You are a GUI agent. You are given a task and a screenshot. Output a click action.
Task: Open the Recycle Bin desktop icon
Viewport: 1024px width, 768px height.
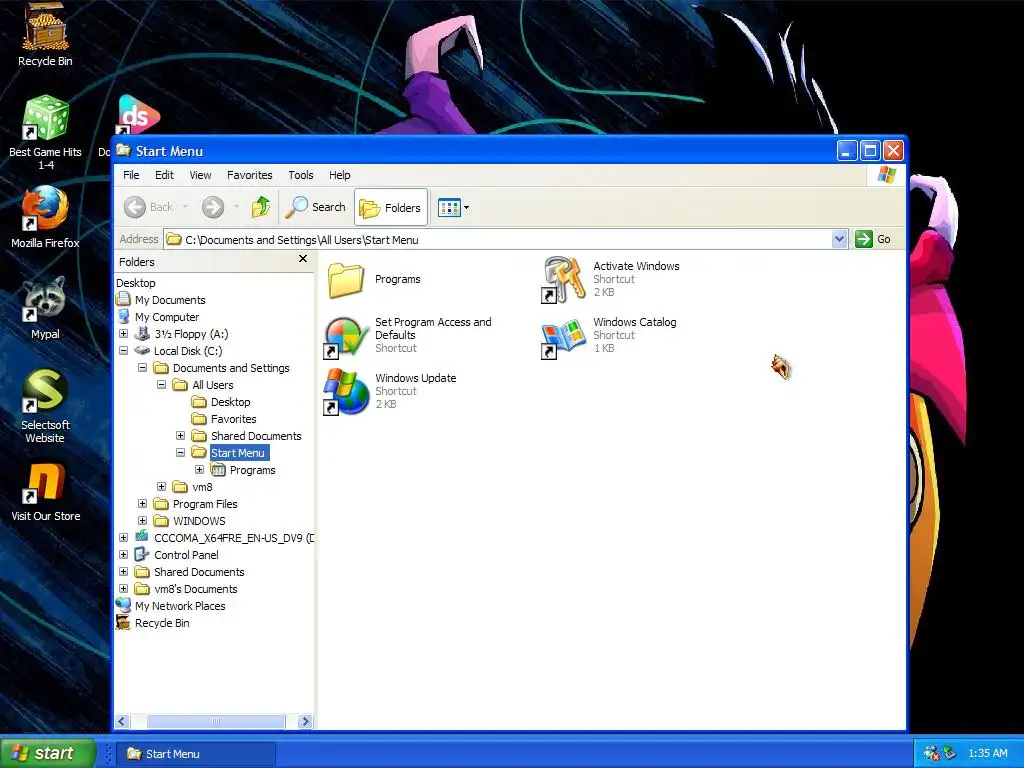(45, 34)
